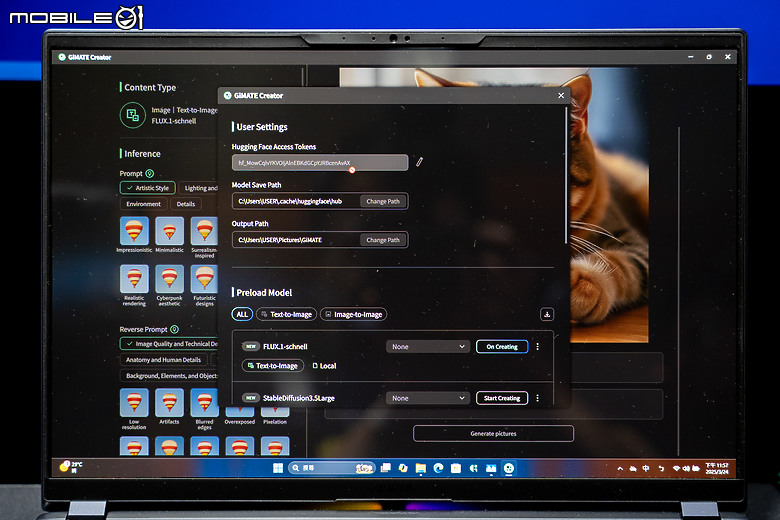Toggle the Details prompt category chip
The width and height of the screenshot is (780, 520).
pyautogui.click(x=186, y=204)
